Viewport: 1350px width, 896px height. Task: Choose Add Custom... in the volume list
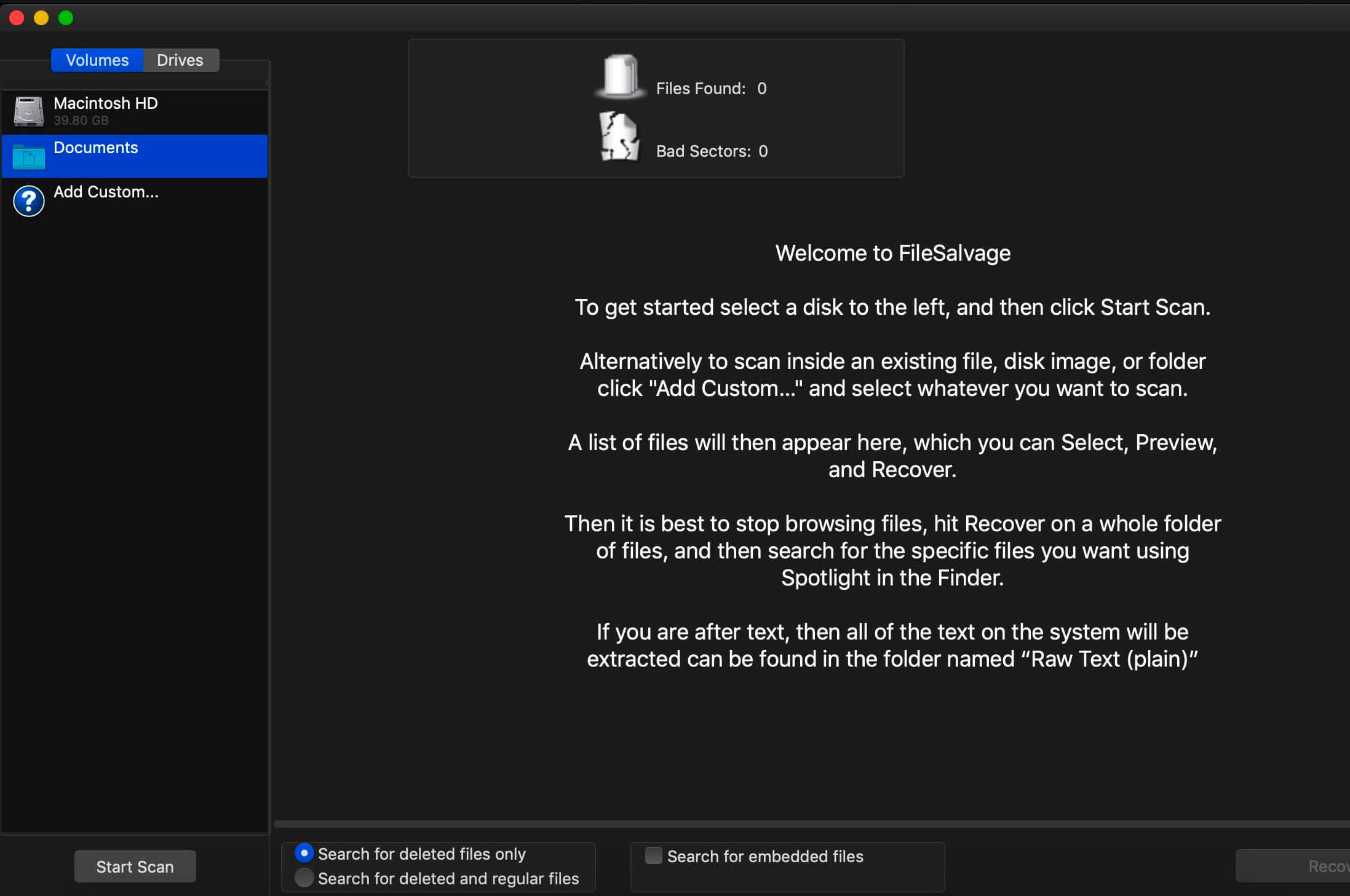135,200
